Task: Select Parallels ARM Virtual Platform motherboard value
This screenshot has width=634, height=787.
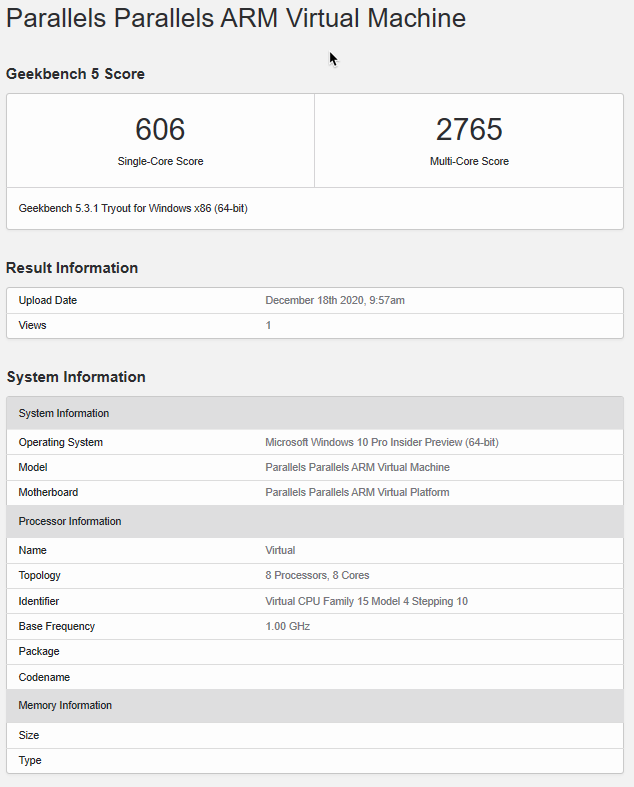Action: (357, 492)
